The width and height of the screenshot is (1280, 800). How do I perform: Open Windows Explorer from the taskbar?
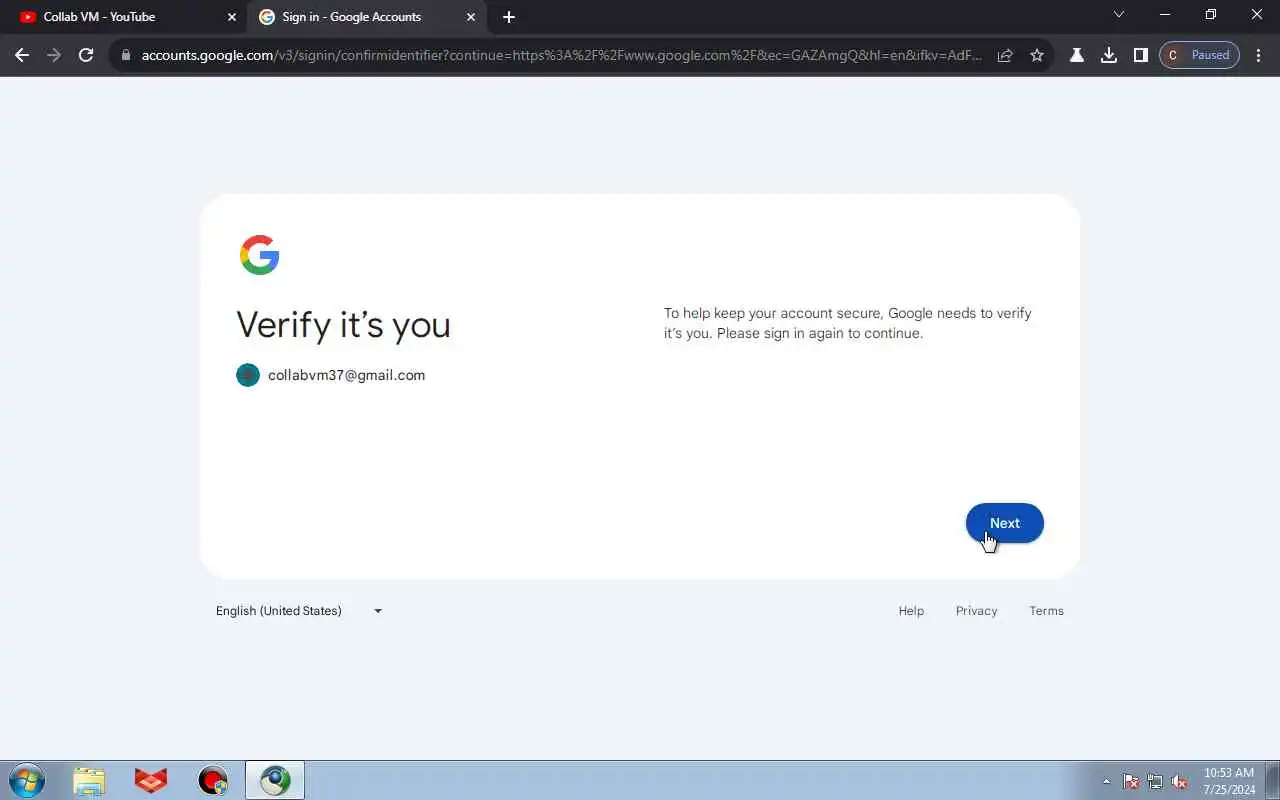tap(89, 780)
